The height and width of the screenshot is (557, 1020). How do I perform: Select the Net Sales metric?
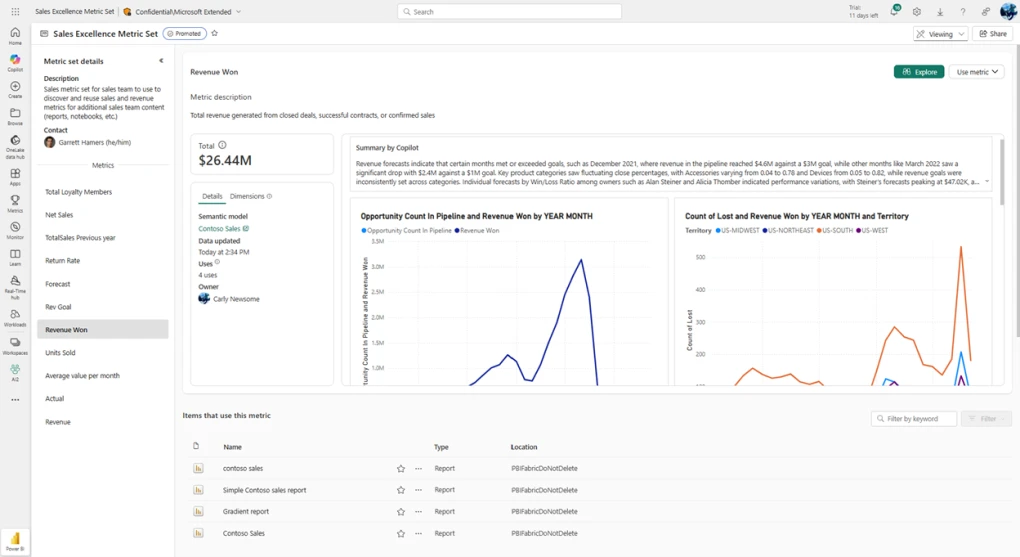tap(103, 215)
